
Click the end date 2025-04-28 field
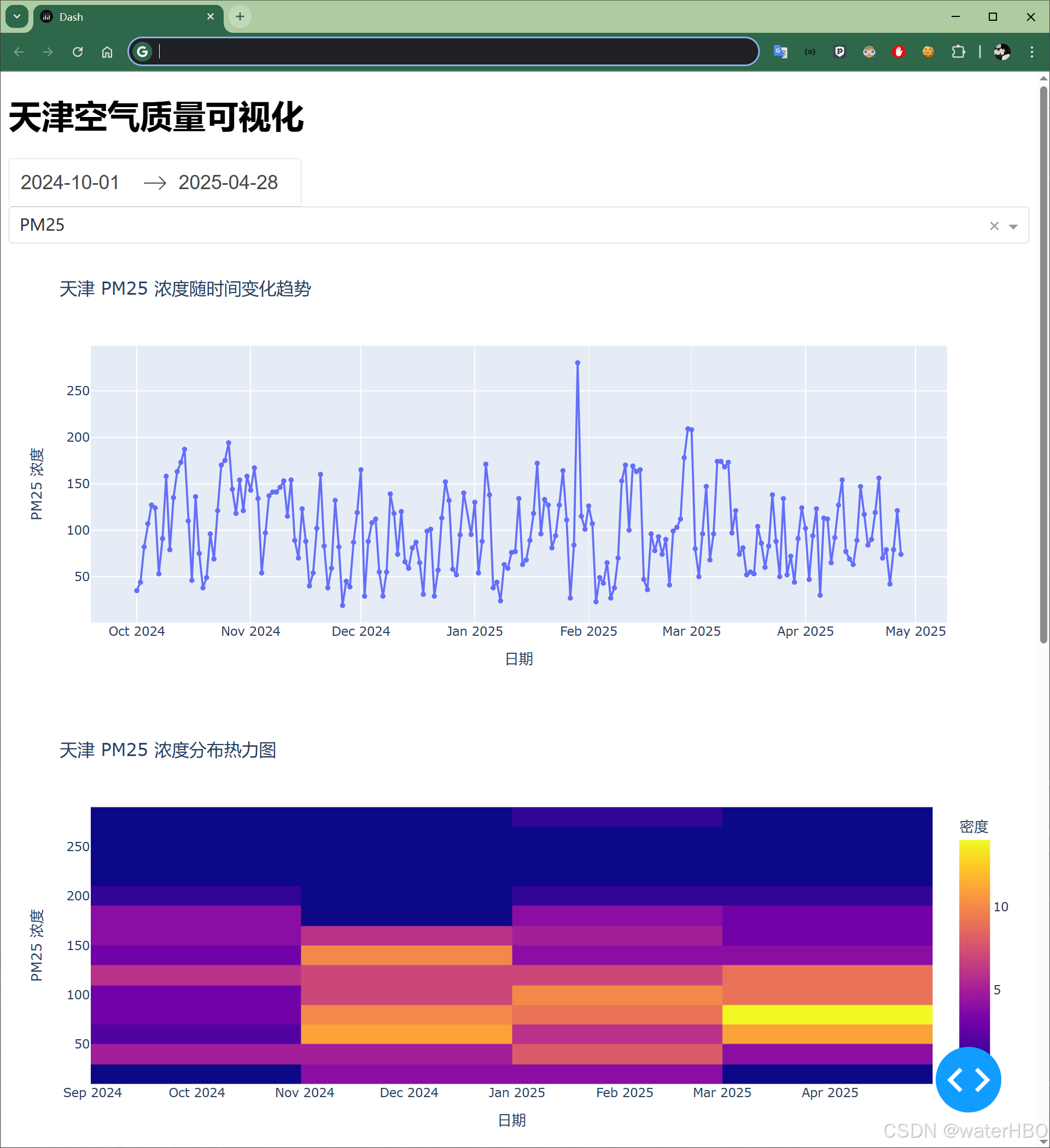click(x=228, y=183)
